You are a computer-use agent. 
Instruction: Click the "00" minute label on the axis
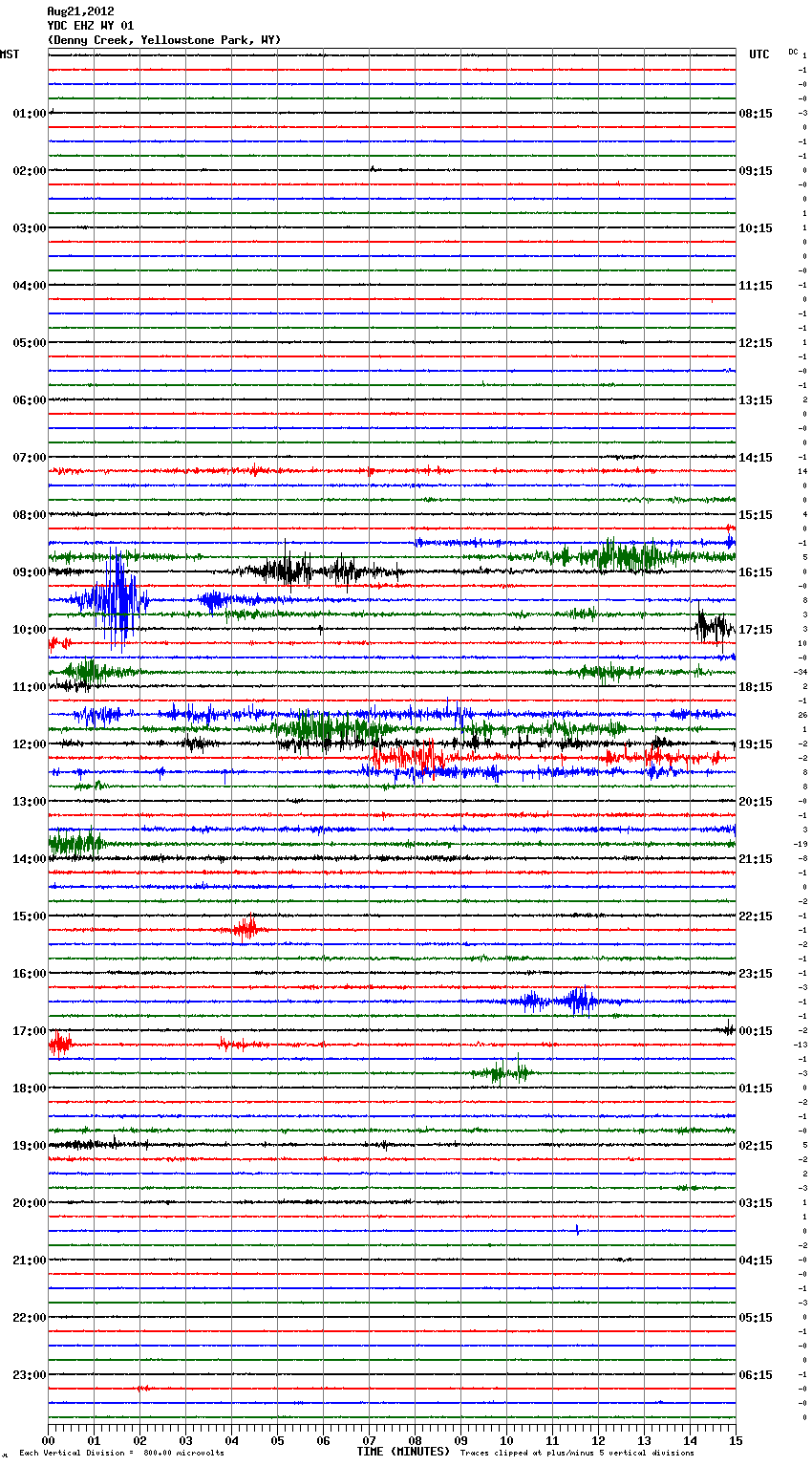tap(49, 1440)
